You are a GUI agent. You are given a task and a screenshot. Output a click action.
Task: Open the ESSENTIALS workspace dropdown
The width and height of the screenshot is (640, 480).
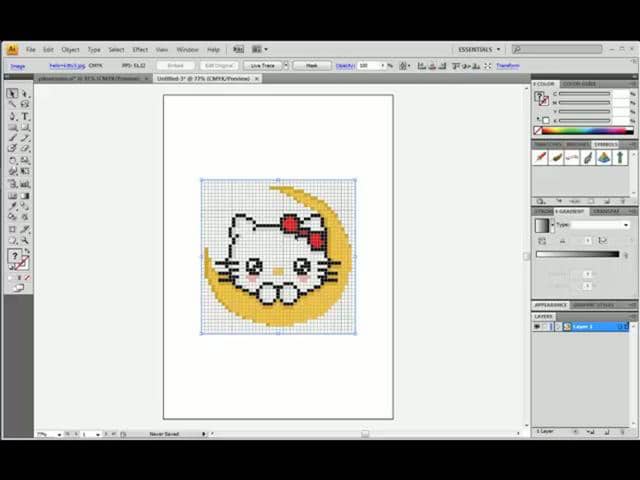[478, 49]
